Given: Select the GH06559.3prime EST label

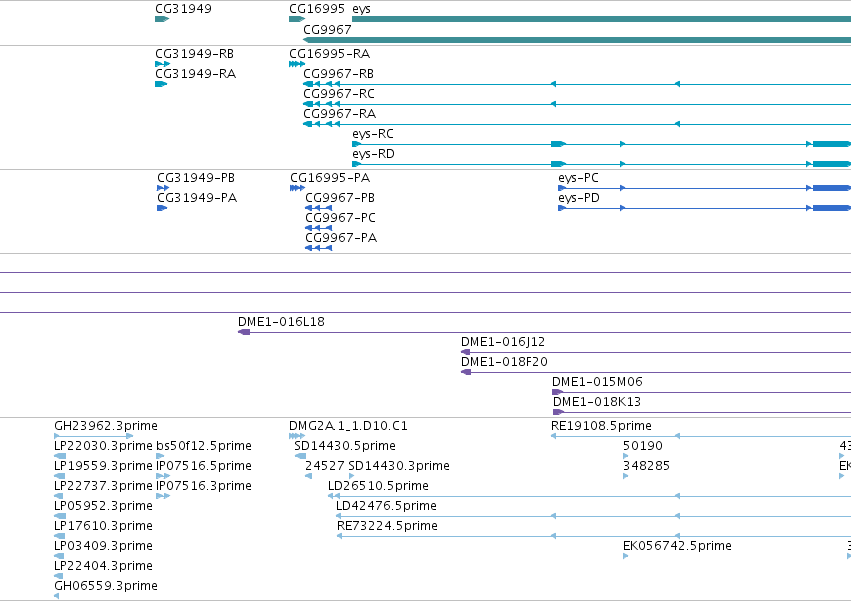Looking at the screenshot, I should pos(106,587).
